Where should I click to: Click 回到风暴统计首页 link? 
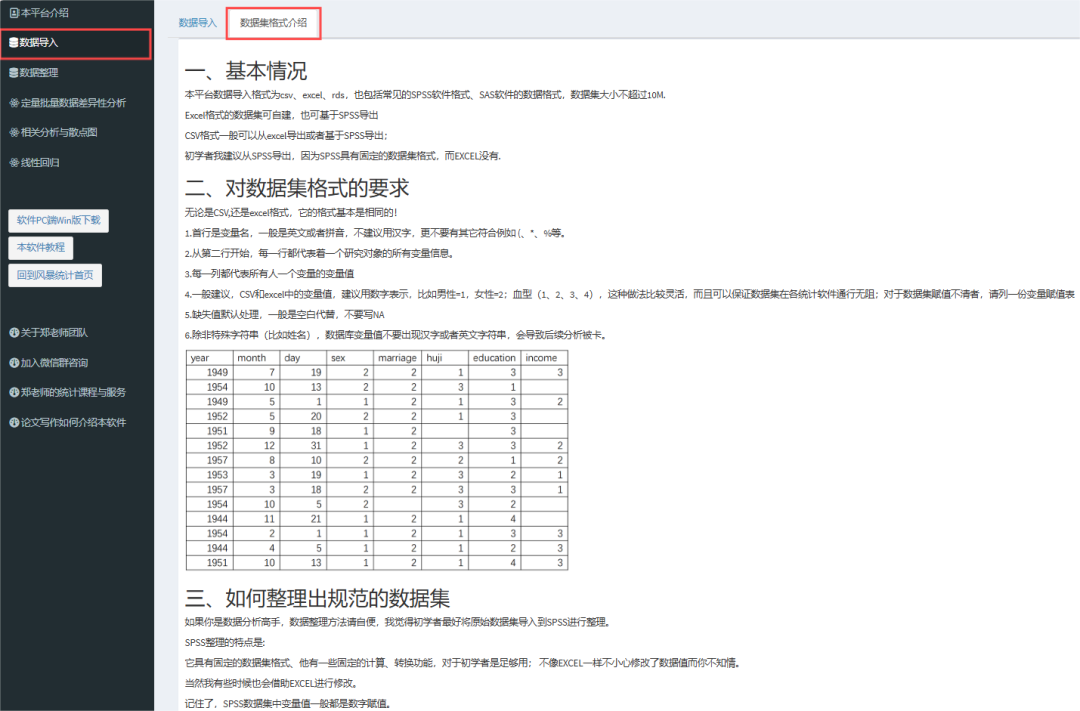click(x=55, y=274)
